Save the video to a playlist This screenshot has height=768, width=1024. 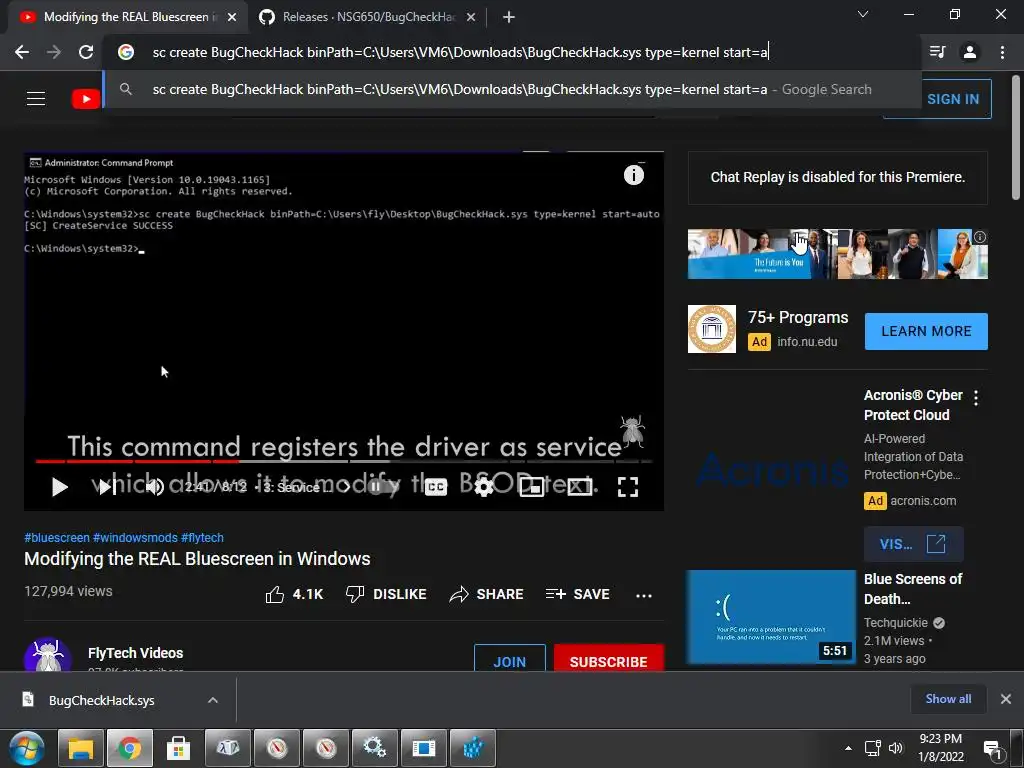point(577,594)
